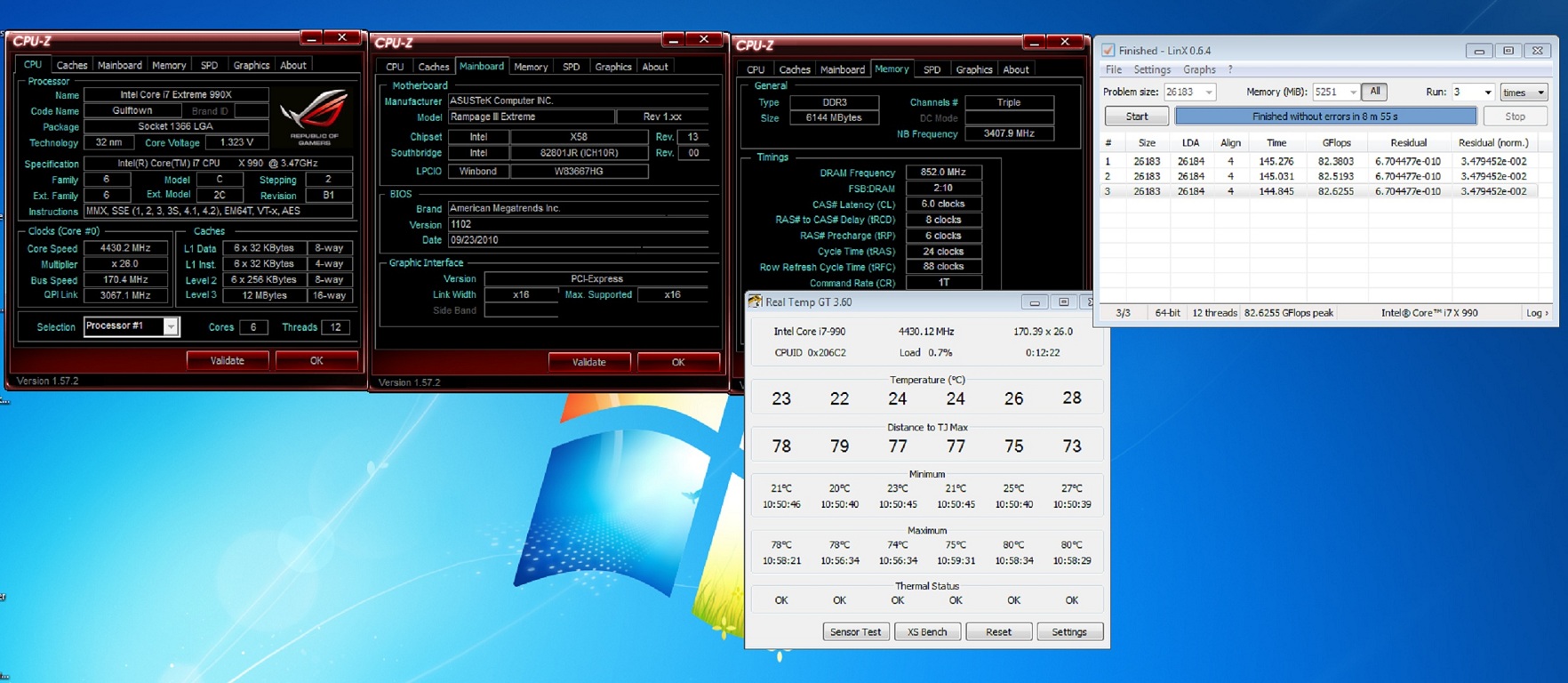Select Mainboard tab in Memory CPU-Z window
Image resolution: width=1568 pixels, height=683 pixels.
pos(843,69)
